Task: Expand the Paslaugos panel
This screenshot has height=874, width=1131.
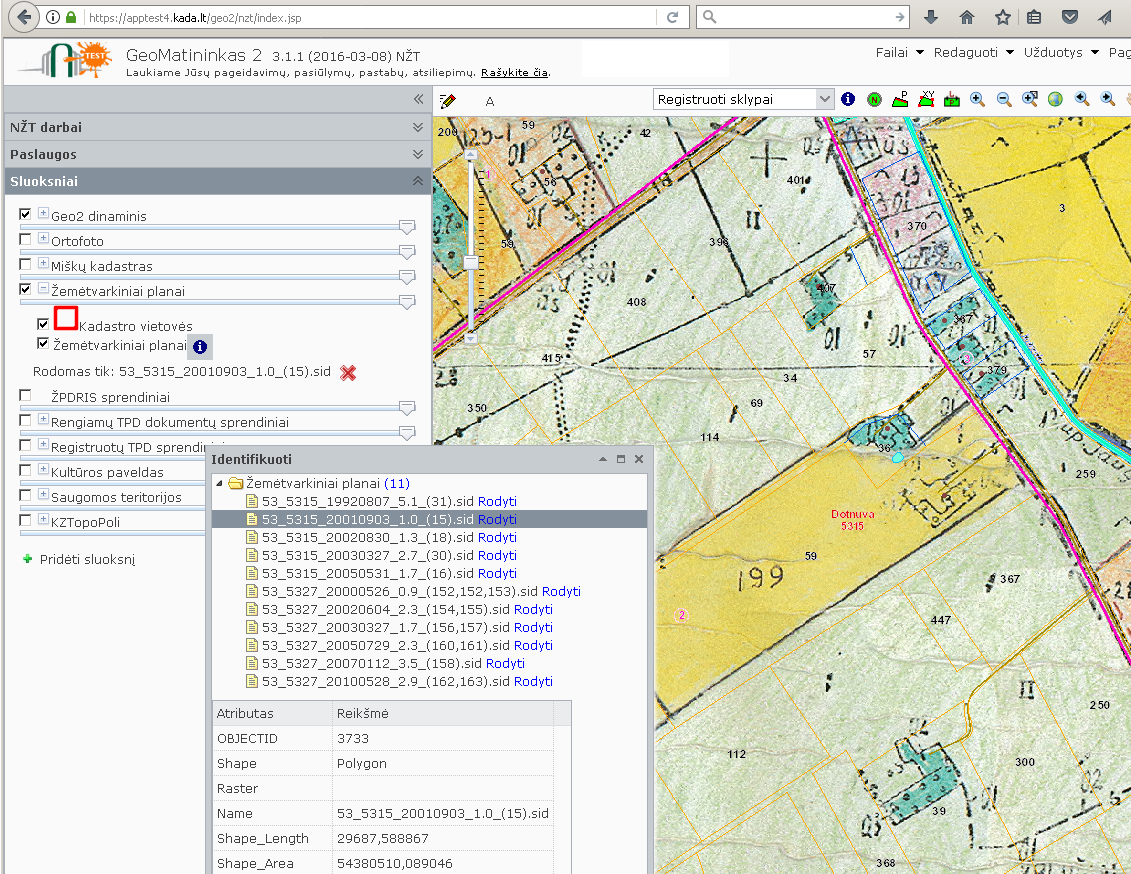Action: click(418, 154)
